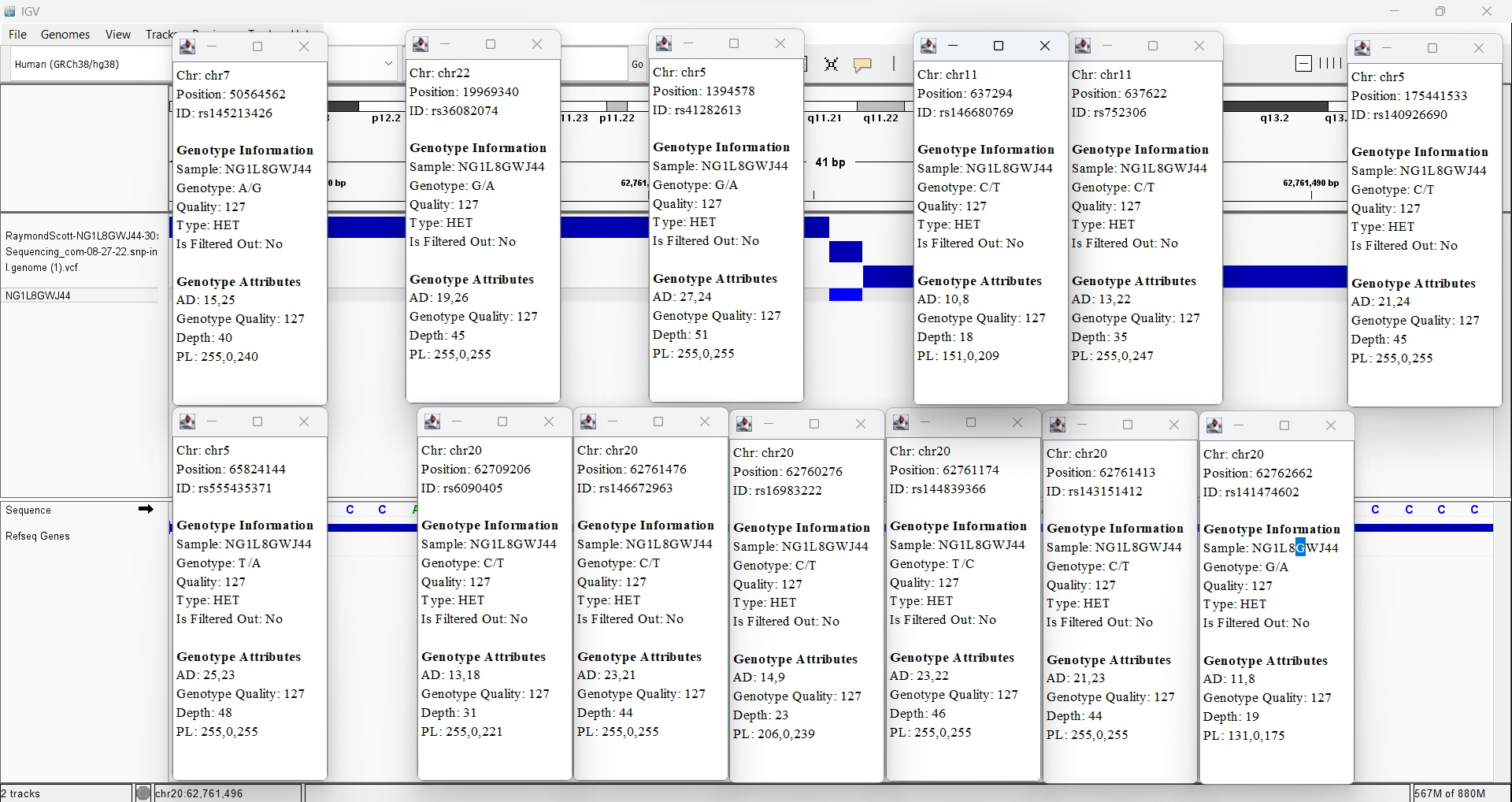Click the dark blue variant block below 41 bp
Viewport: 1512px width, 802px height.
(846, 251)
